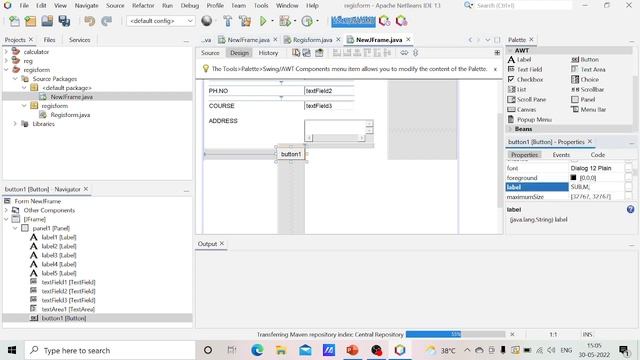Screen dimensions: 640x360
Task: Select the Menu Bar component in palette
Action: [589, 109]
